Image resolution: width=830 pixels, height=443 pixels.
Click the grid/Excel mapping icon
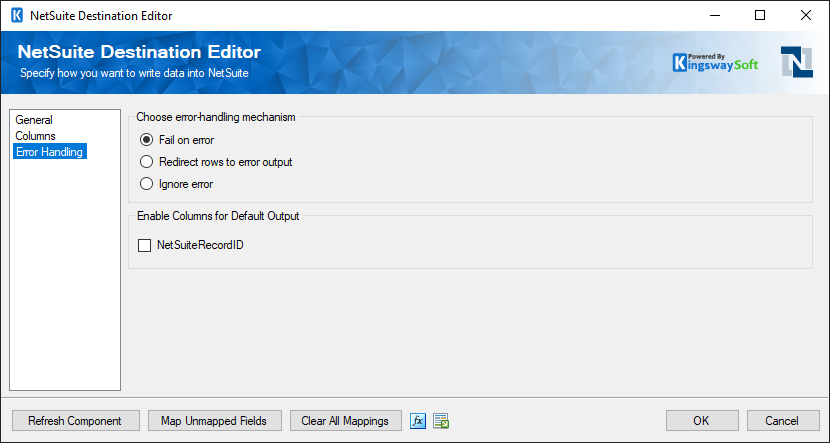(x=441, y=421)
